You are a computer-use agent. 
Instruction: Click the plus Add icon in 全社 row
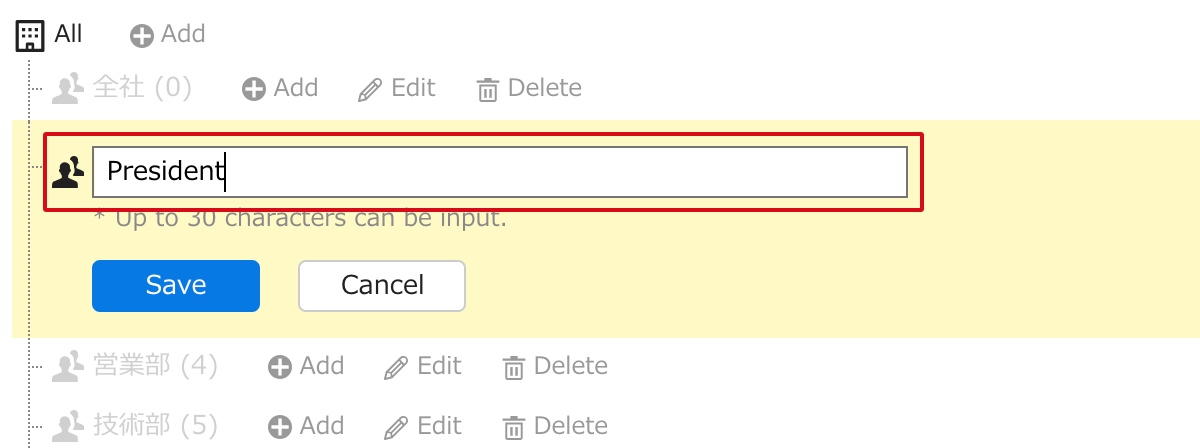[x=254, y=90]
